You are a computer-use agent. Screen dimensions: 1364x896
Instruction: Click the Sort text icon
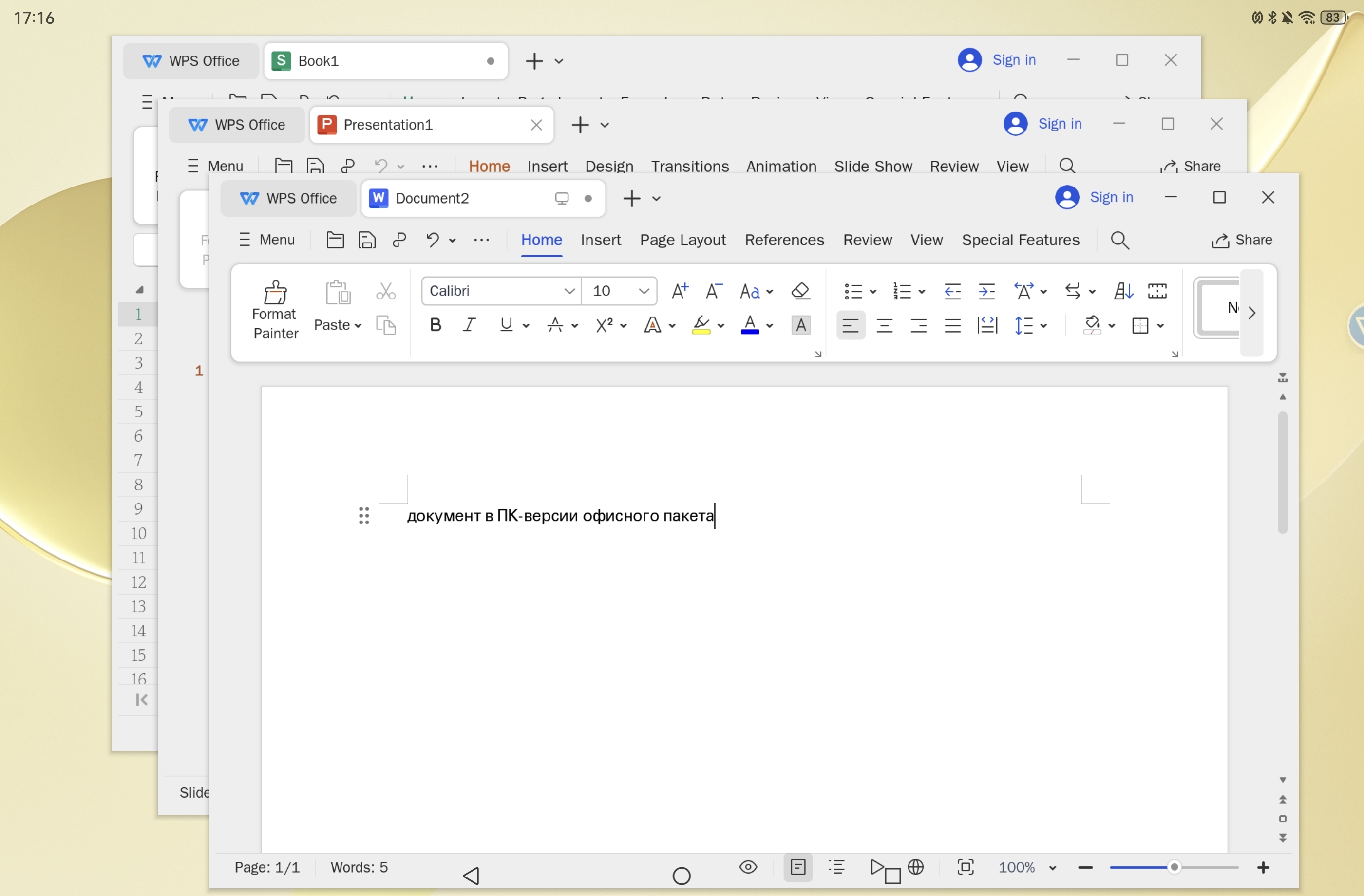tap(1122, 291)
